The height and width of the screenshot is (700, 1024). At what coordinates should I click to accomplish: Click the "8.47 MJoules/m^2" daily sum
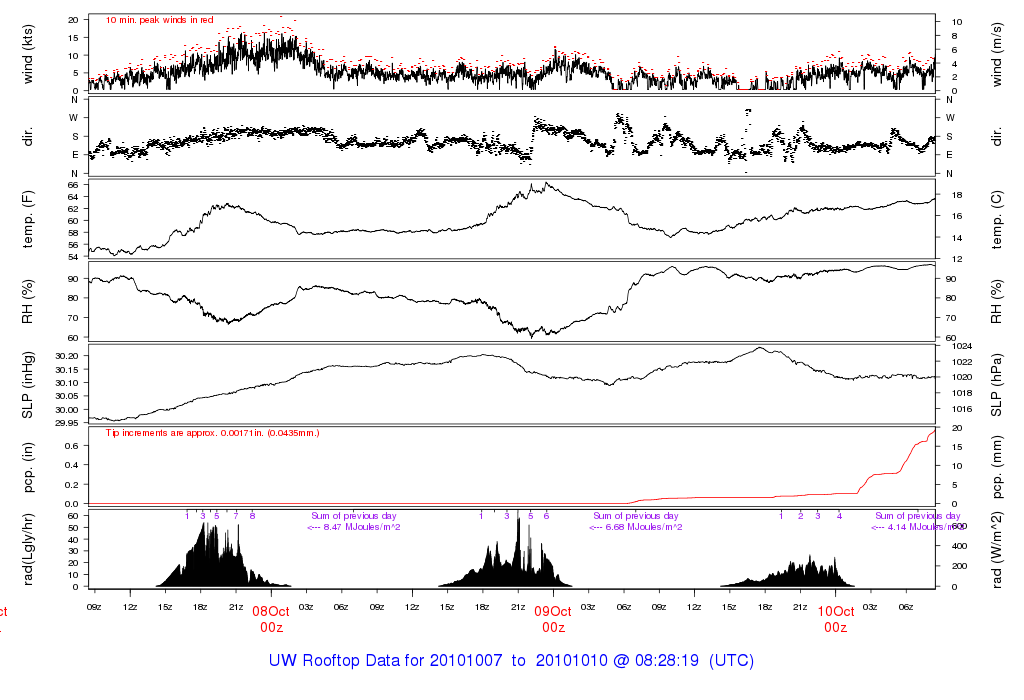tap(362, 527)
